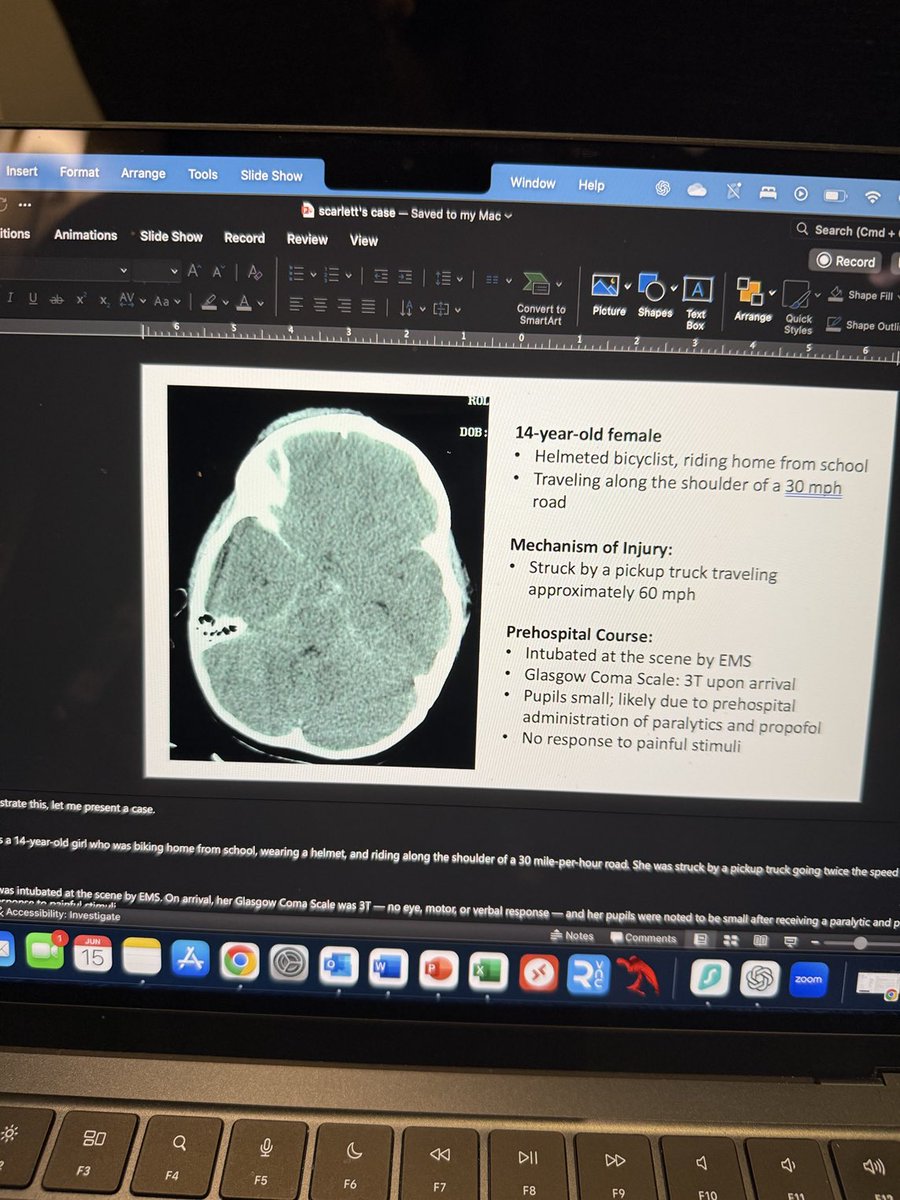Switch to the Animations ribbon tab
The height and width of the screenshot is (1200, 900).
point(85,235)
